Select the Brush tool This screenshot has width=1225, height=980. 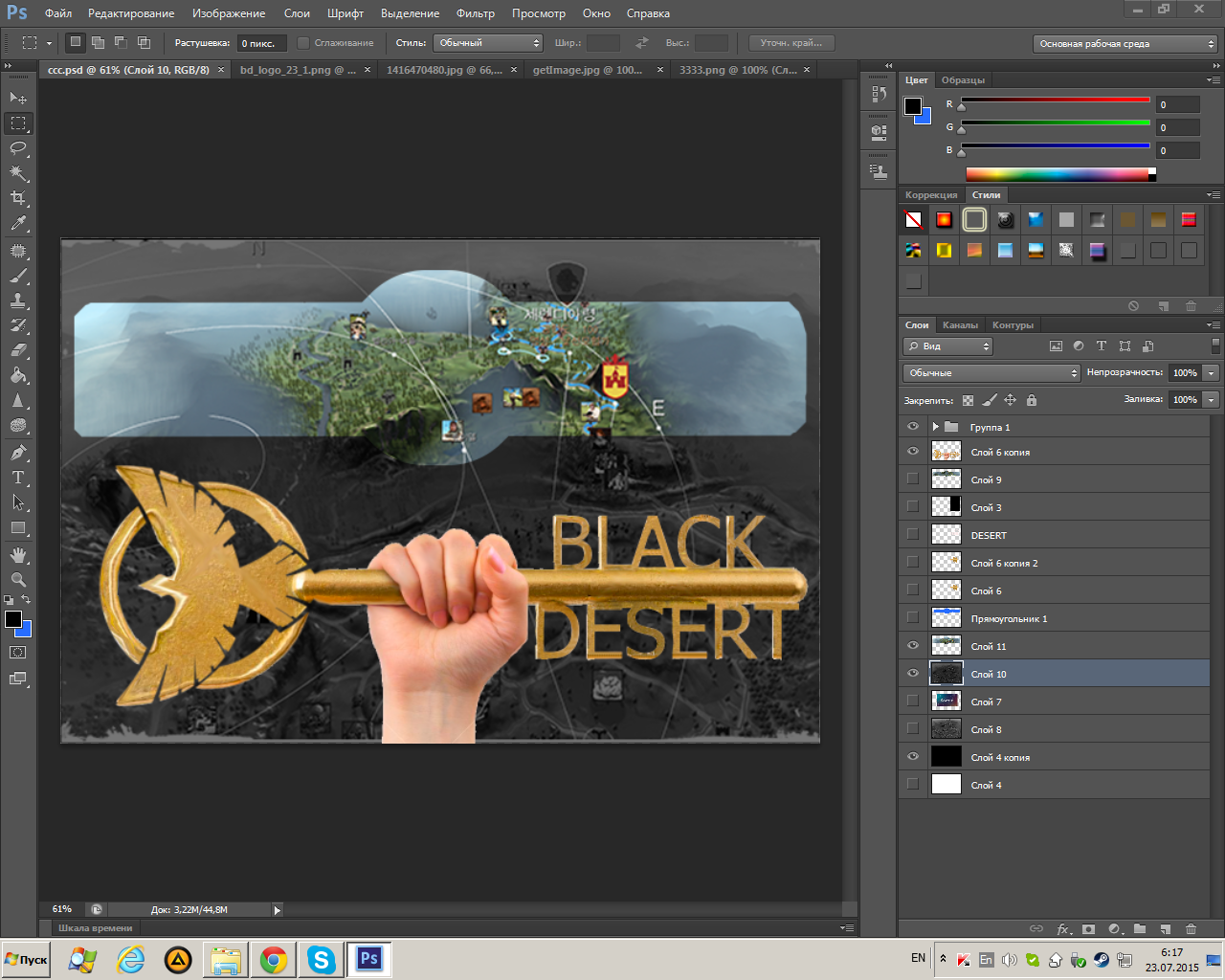(18, 276)
